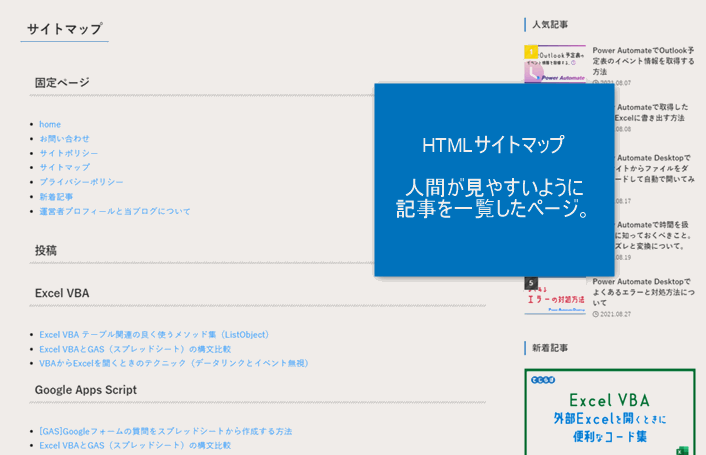Viewport: 706px width, 455px height.
Task: Open Excel VBAとGAS 構文比較 link under Excel VBA
Action: click(x=135, y=349)
